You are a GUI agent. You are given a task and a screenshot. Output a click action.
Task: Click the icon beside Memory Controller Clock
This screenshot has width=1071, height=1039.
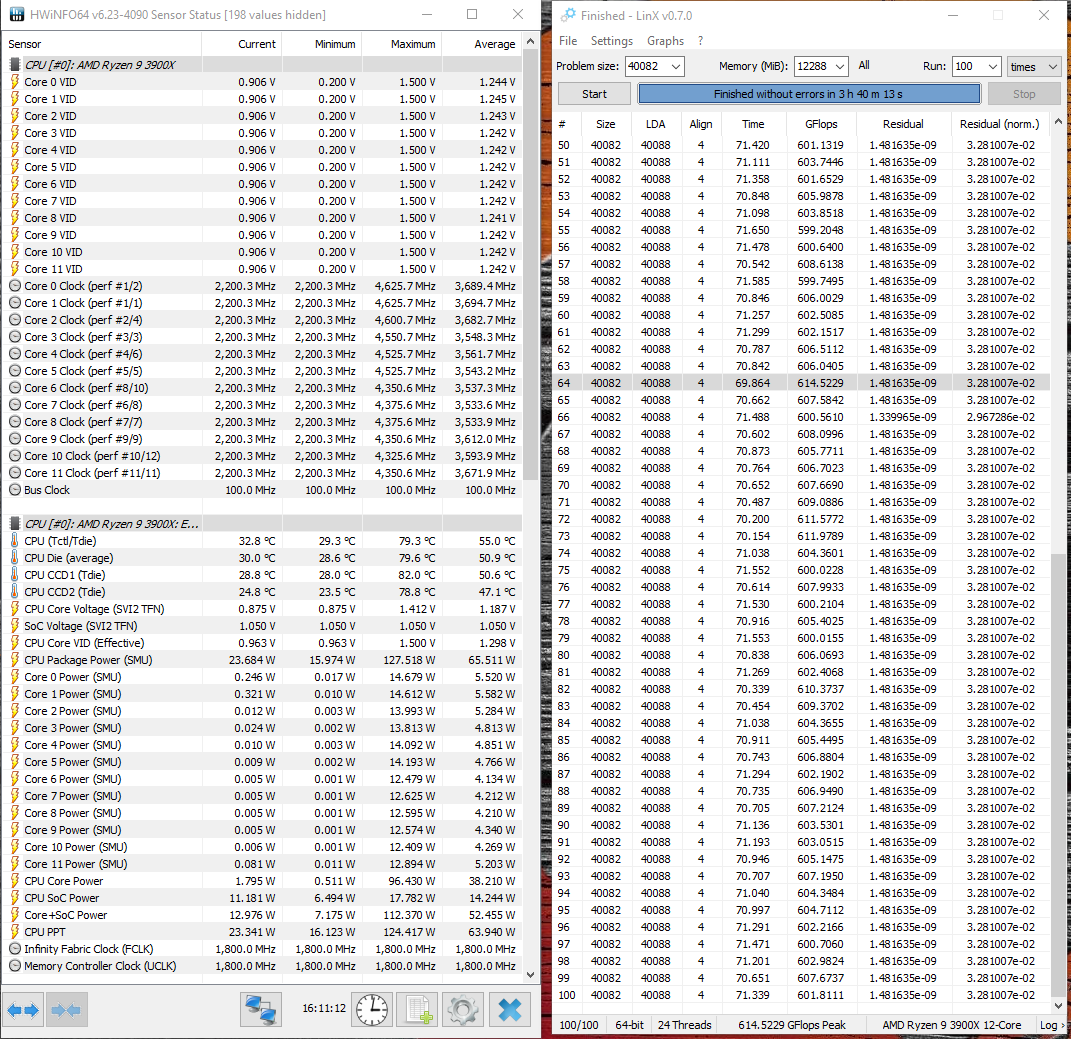pos(14,966)
